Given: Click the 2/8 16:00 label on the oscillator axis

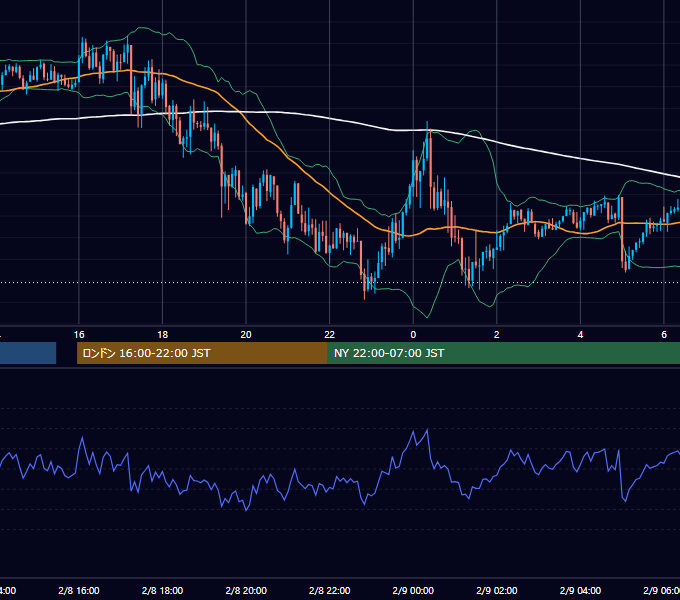Looking at the screenshot, I should pyautogui.click(x=79, y=590).
